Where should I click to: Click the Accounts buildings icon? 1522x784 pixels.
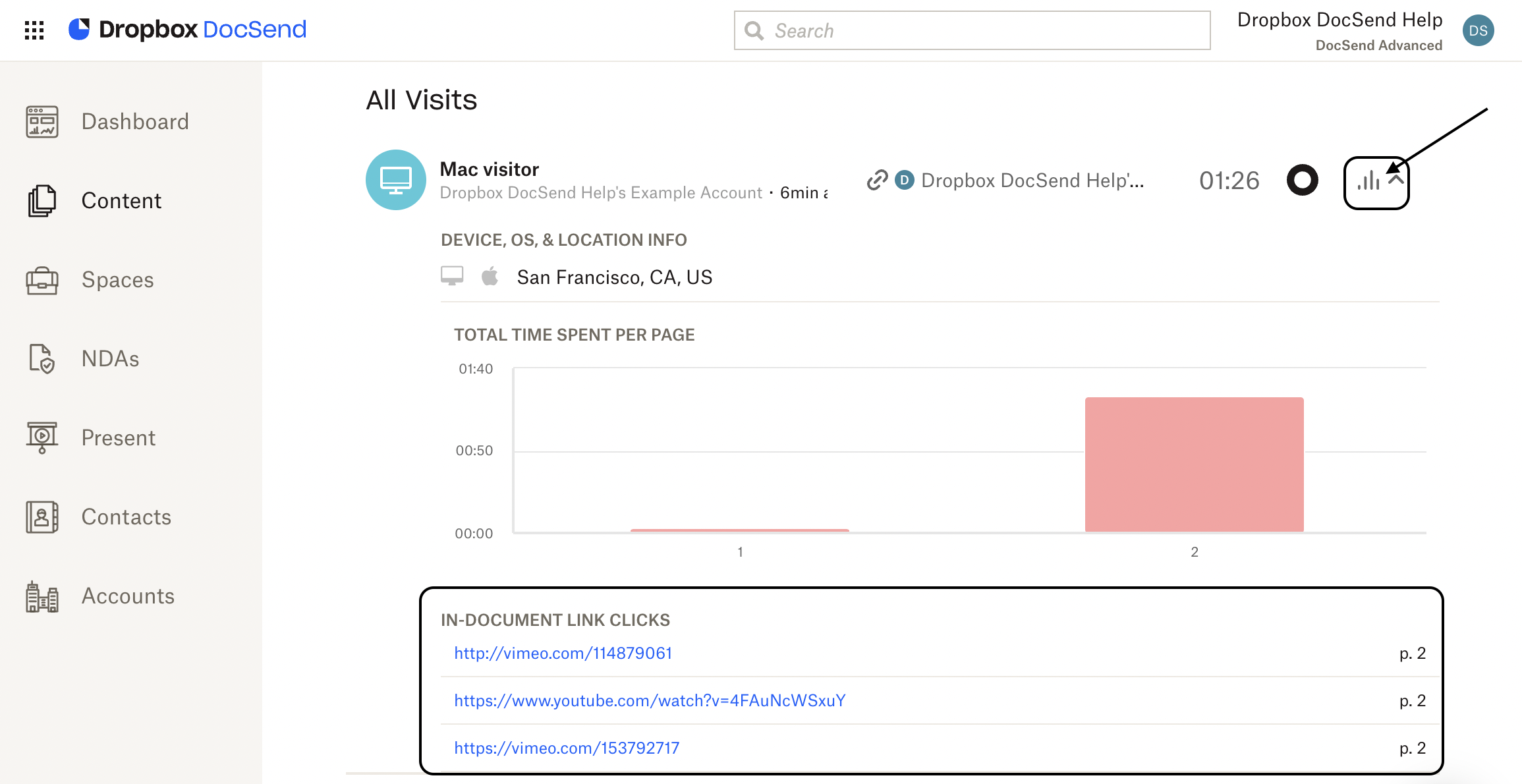click(x=42, y=596)
